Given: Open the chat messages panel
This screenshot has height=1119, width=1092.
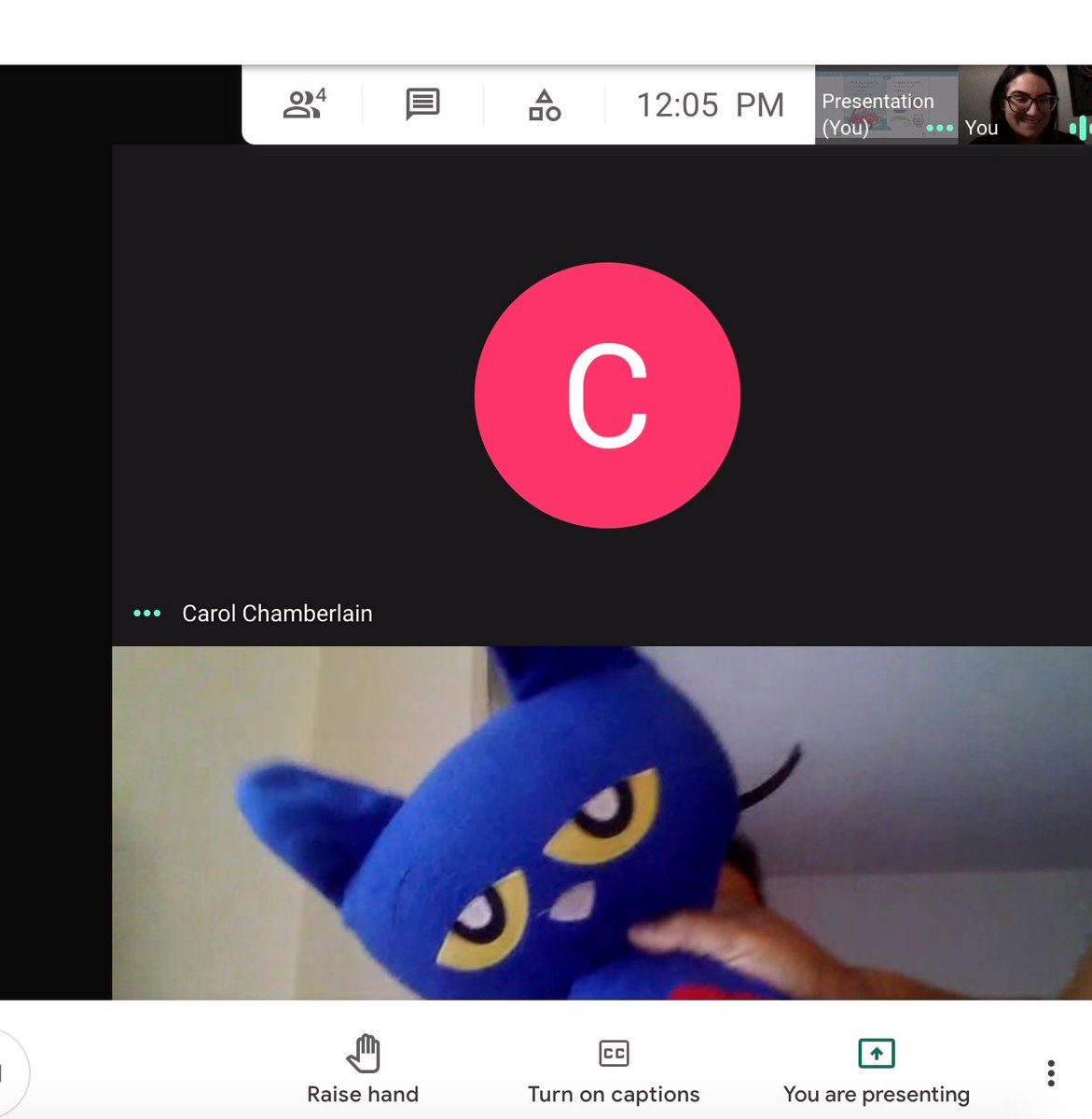Looking at the screenshot, I should (x=422, y=104).
